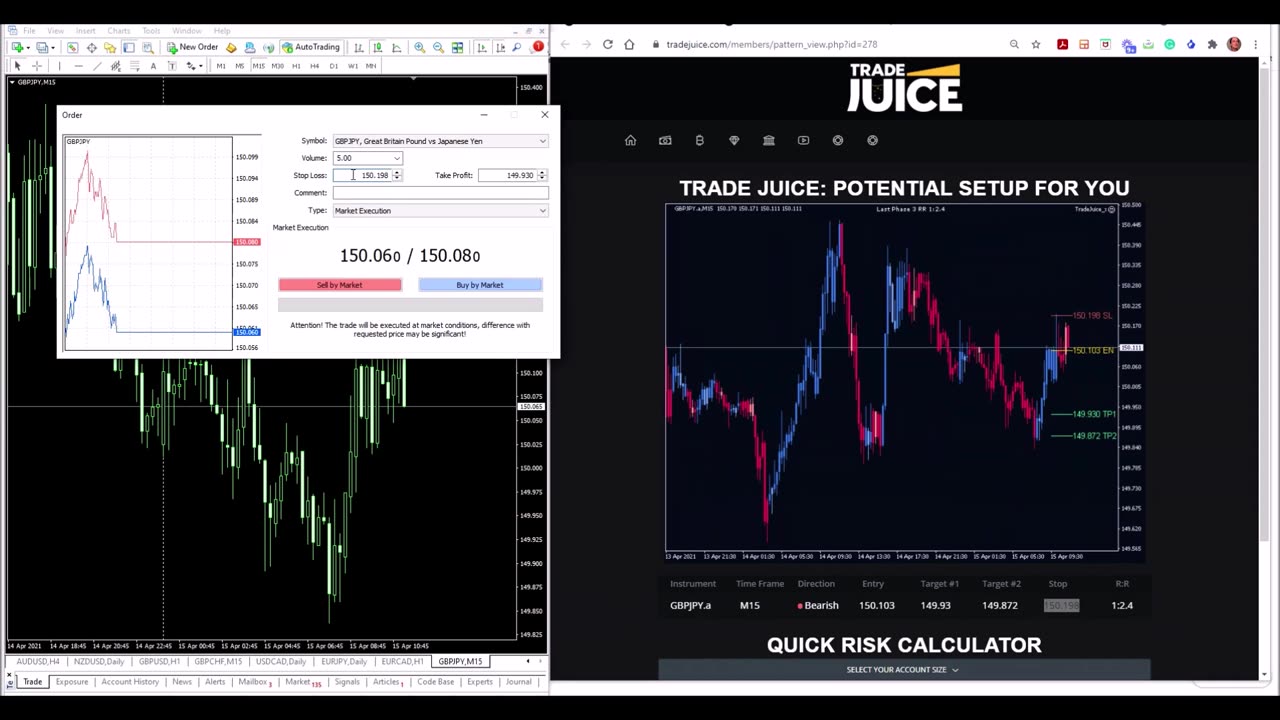Click the Take Profit value field
Screen dimensions: 1280x720
point(507,176)
